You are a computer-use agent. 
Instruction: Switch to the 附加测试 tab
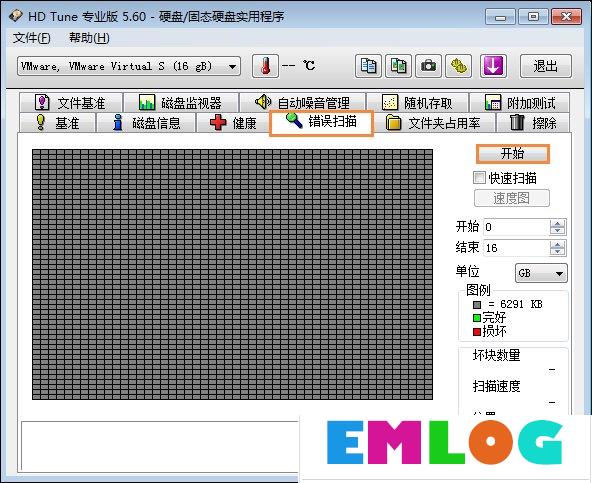pos(520,103)
